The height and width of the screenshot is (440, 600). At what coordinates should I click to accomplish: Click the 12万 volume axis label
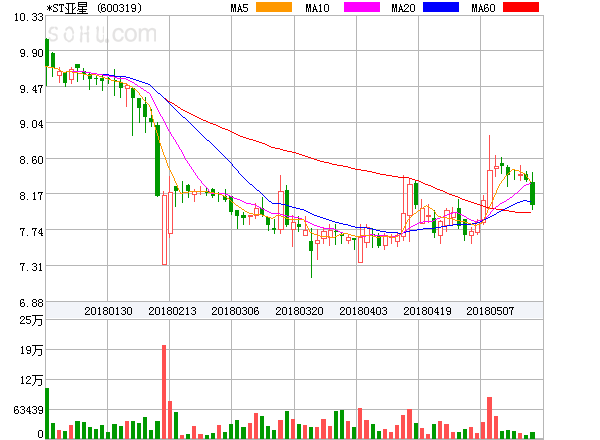click(x=31, y=380)
